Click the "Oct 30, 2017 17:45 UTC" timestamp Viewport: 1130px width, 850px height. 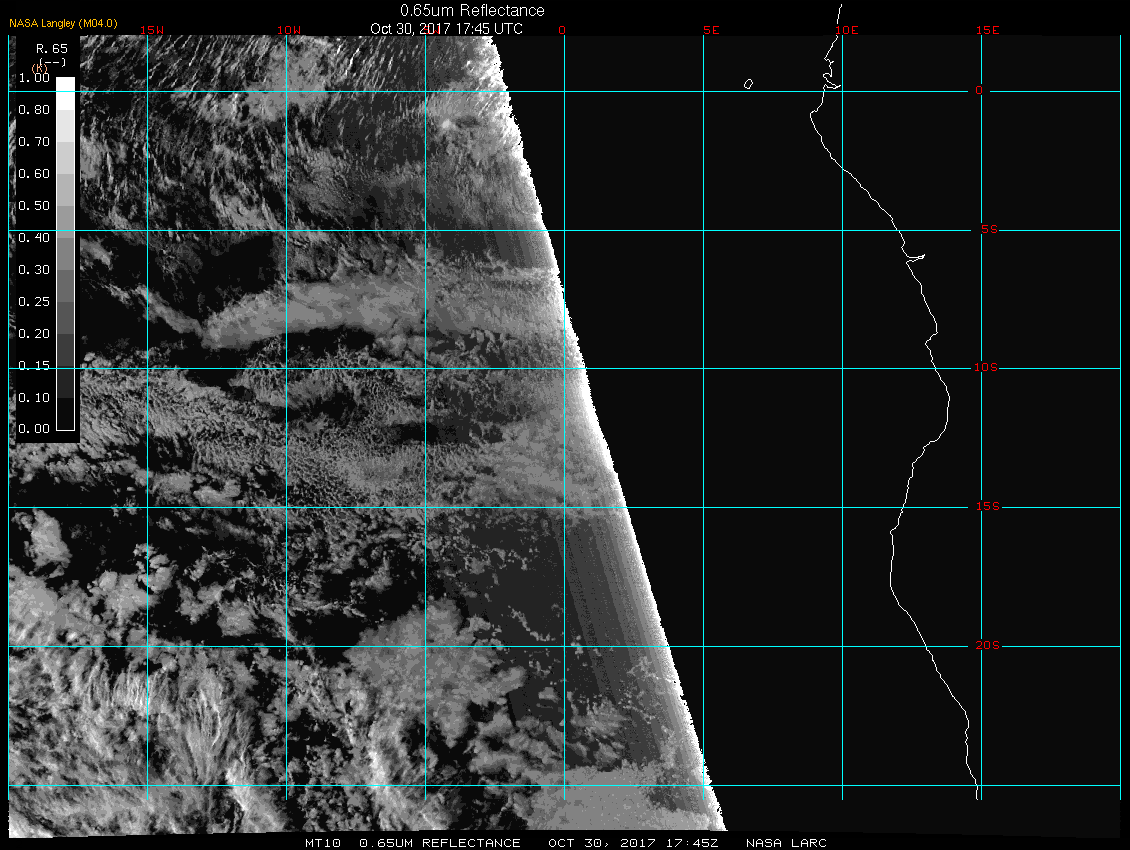tap(446, 28)
